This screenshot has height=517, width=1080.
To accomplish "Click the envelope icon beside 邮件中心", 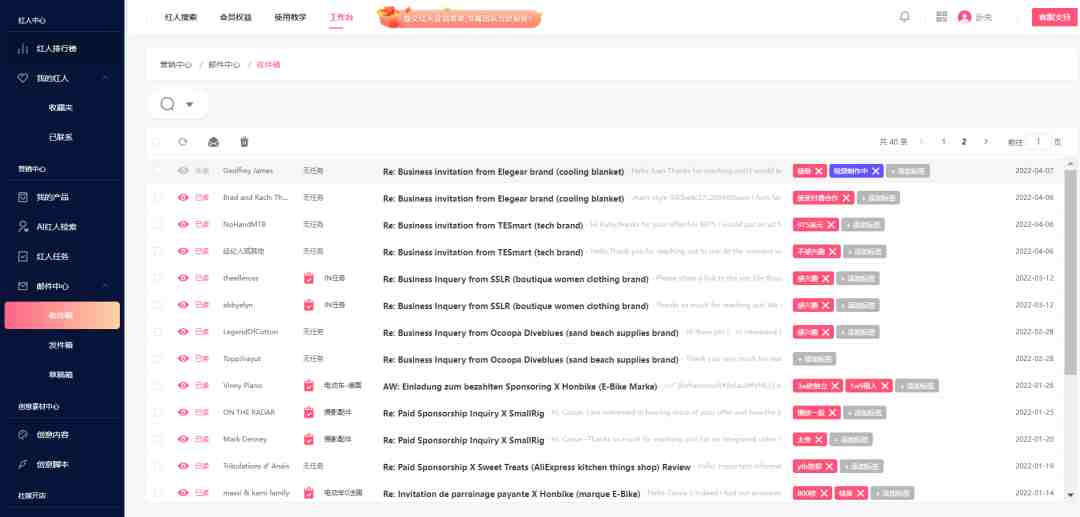I will pyautogui.click(x=23, y=286).
